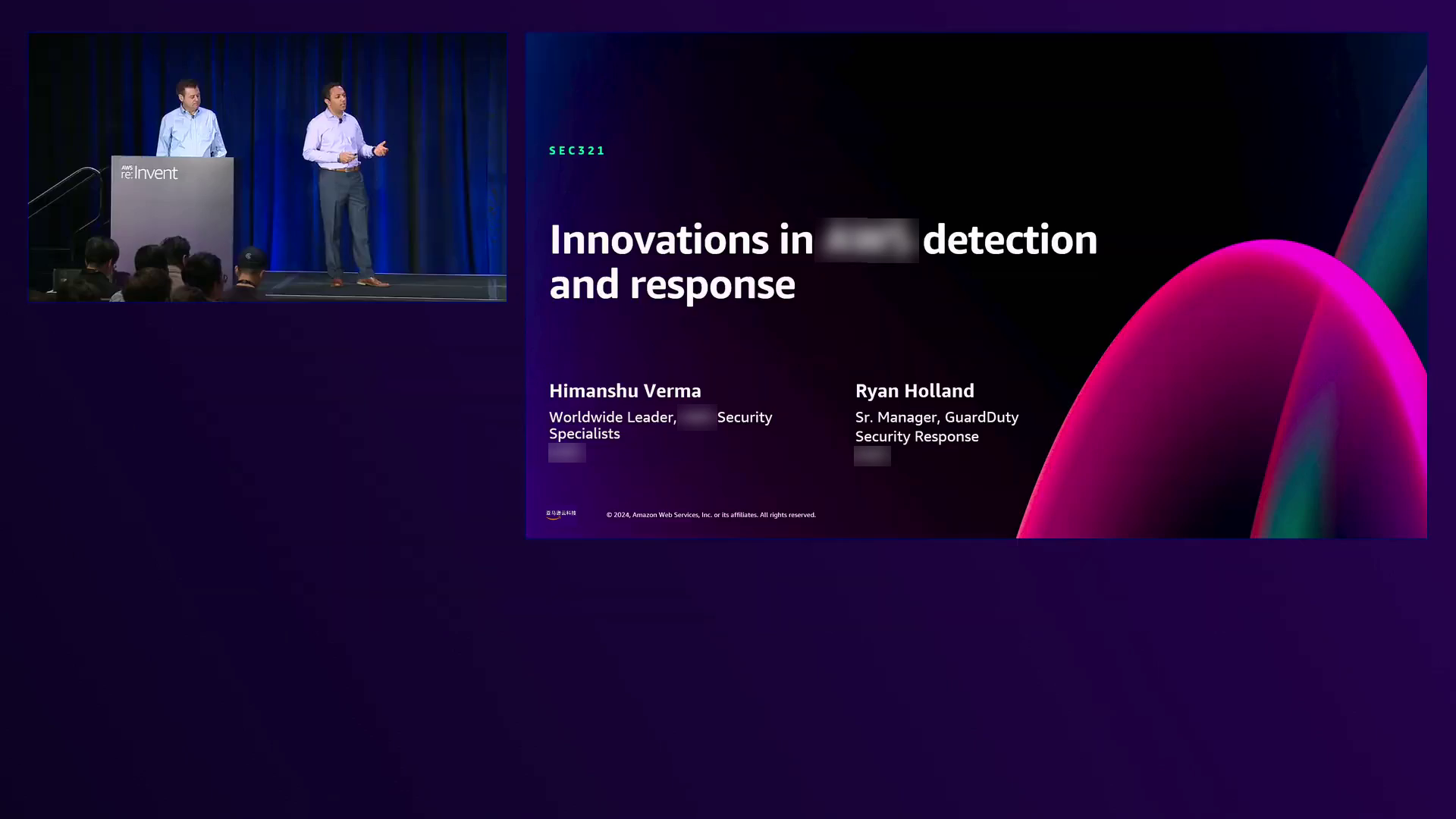The width and height of the screenshot is (1456, 819).
Task: Click the small logo left of the copyright
Action: coord(561,514)
